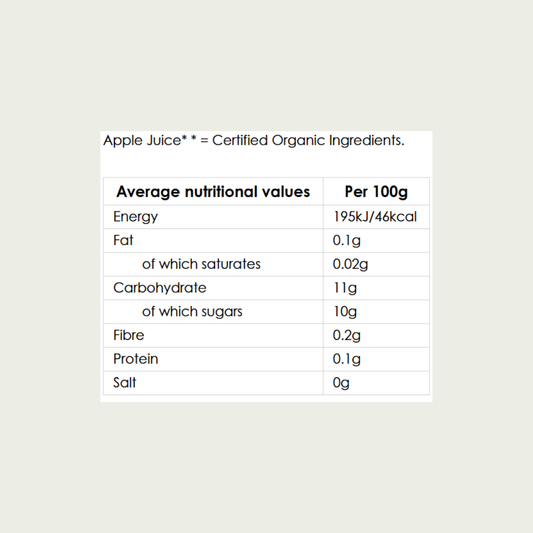Click the 0g salt value

[x=341, y=383]
